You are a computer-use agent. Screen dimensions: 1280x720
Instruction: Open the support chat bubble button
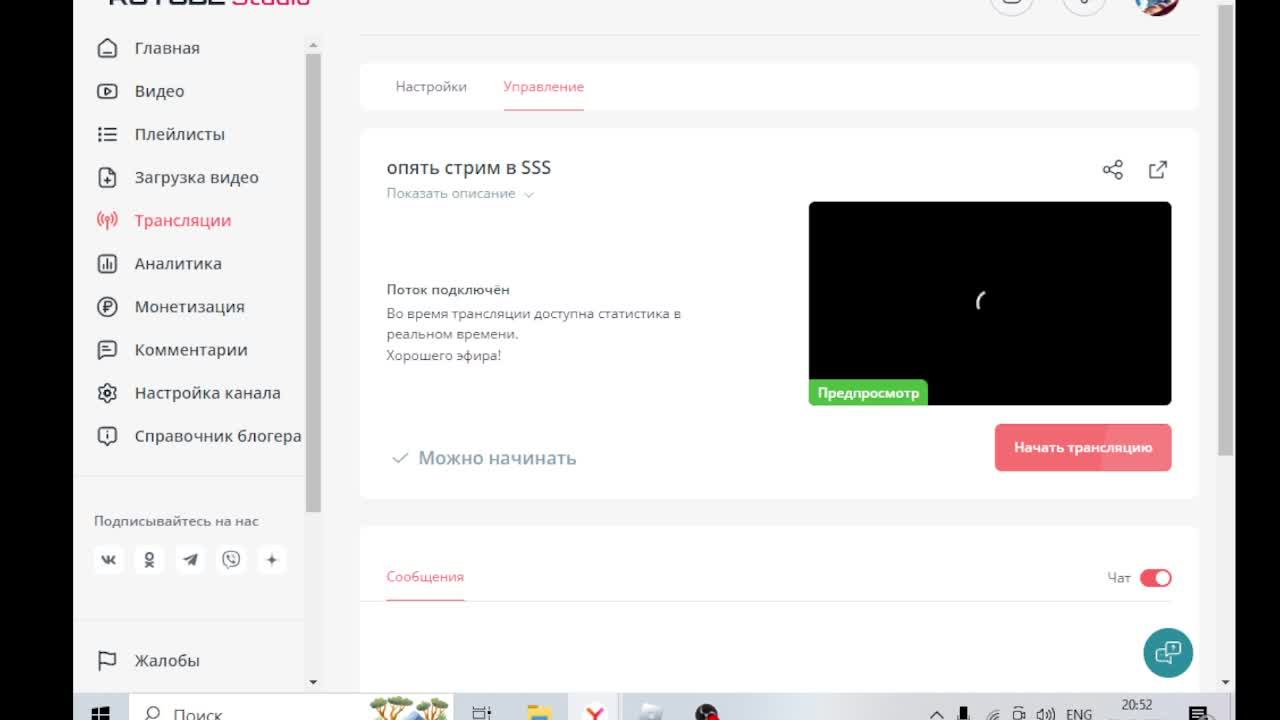(x=1168, y=653)
